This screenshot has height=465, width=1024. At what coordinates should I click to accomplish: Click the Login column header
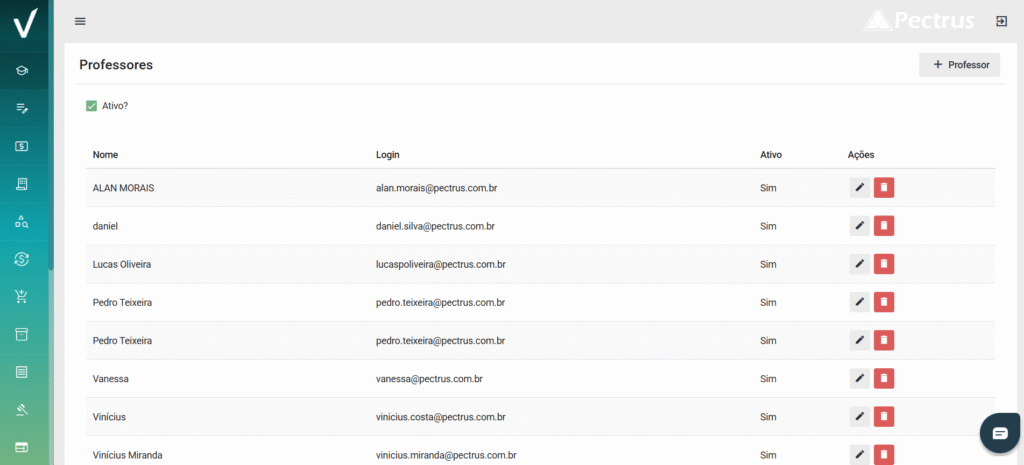pyautogui.click(x=387, y=155)
